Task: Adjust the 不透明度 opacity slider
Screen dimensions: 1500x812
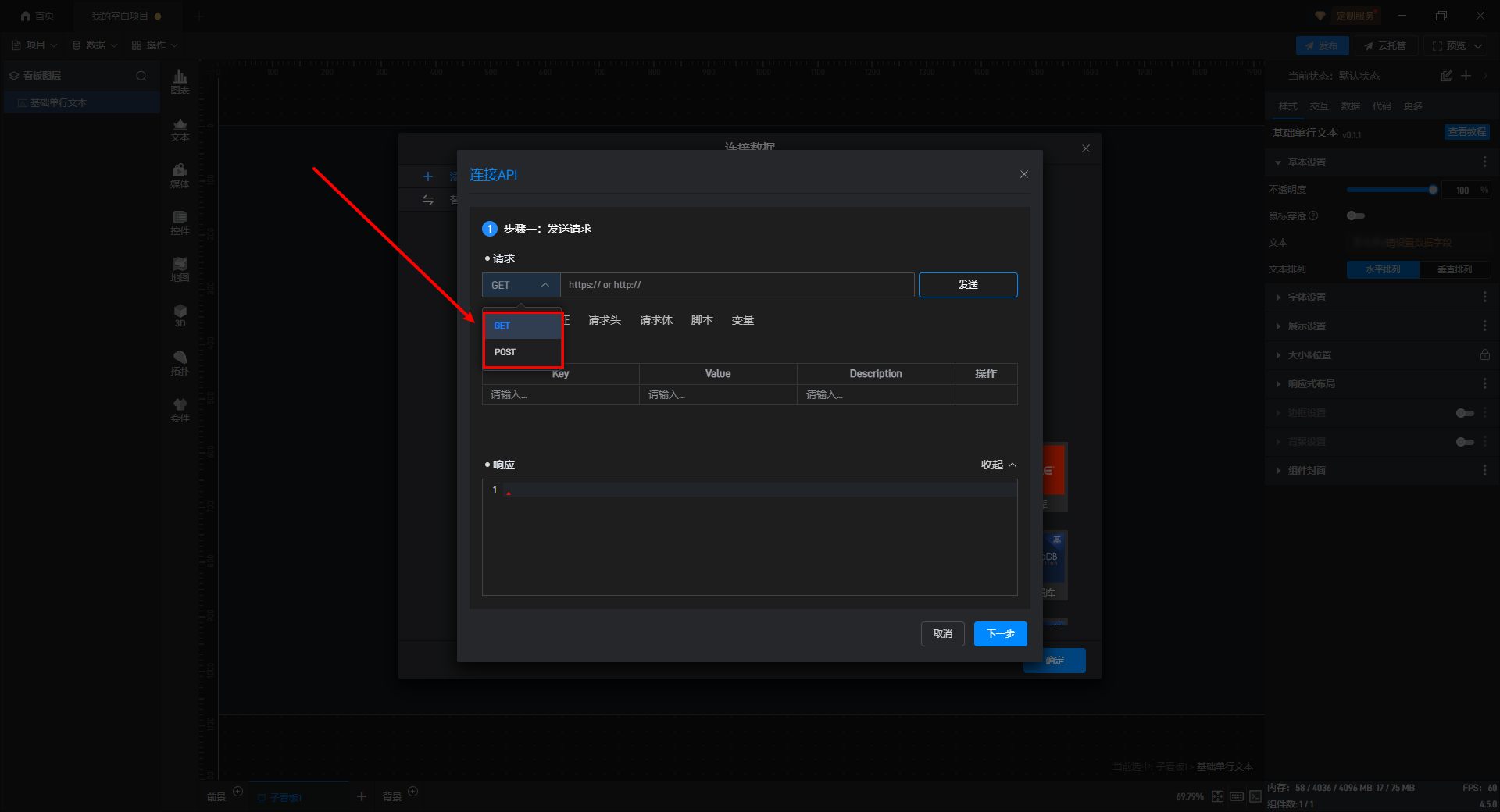Action: pos(1391,190)
